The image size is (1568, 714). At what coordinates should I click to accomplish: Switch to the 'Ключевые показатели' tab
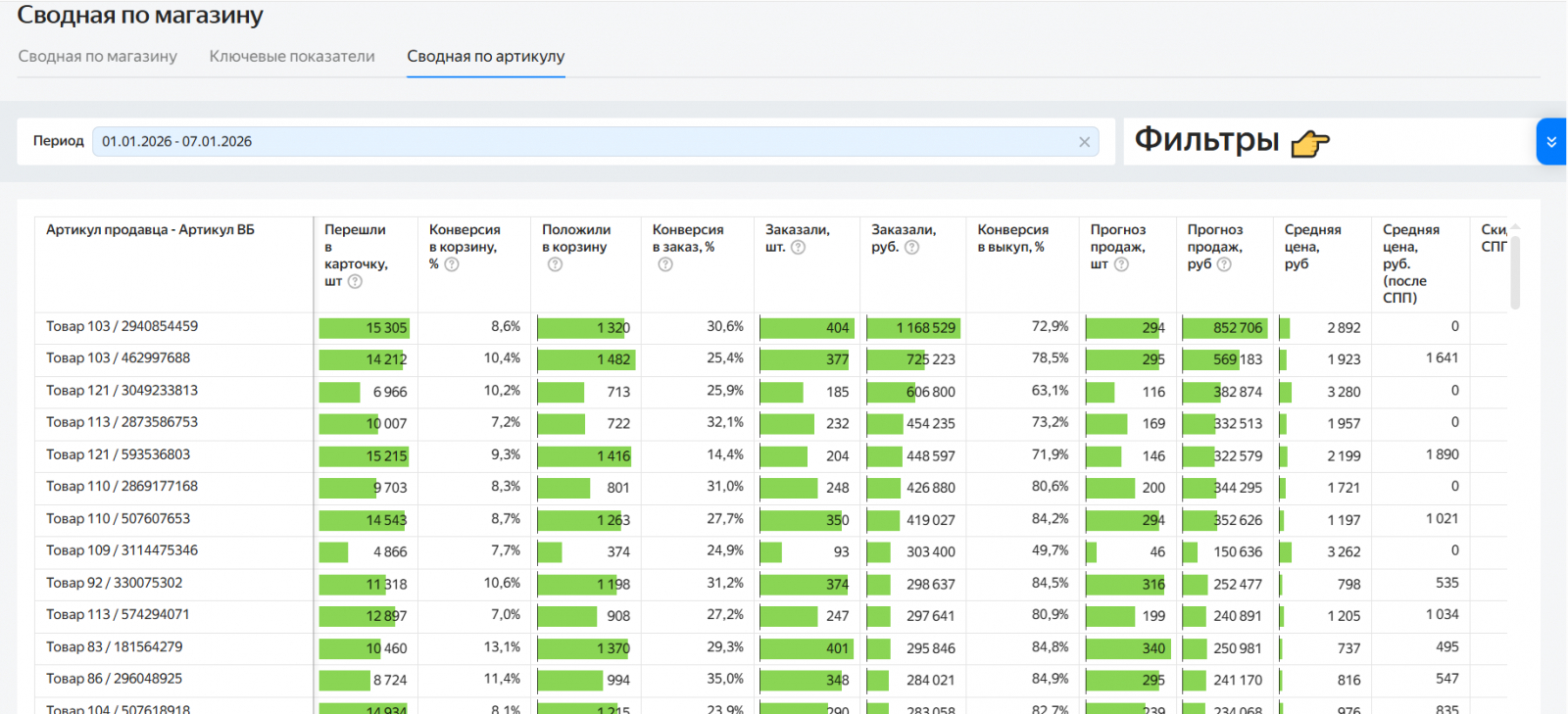(292, 57)
